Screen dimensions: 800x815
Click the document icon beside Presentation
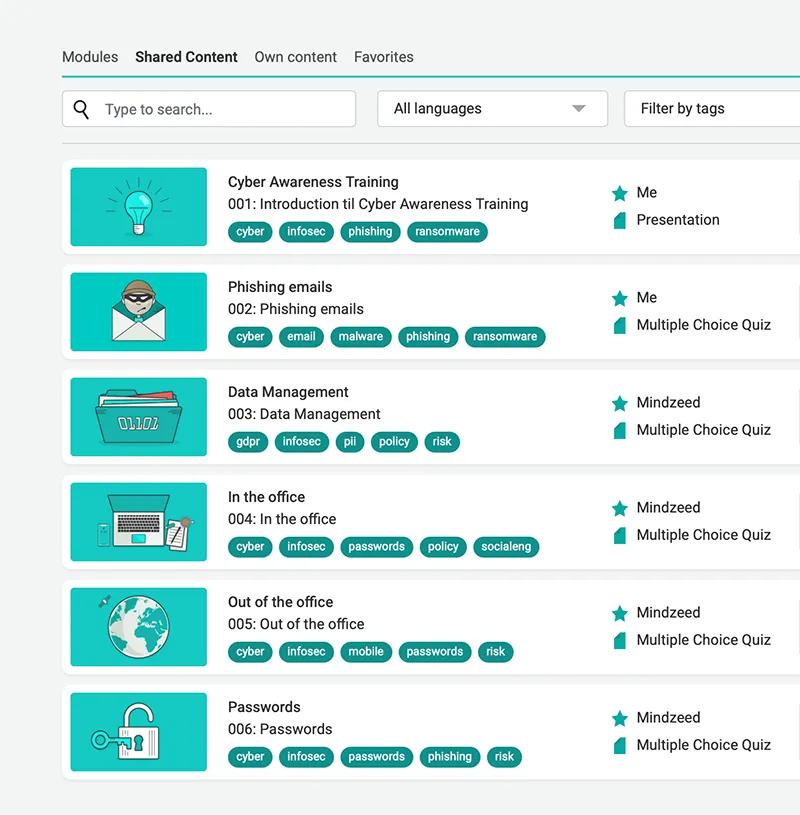tap(620, 220)
